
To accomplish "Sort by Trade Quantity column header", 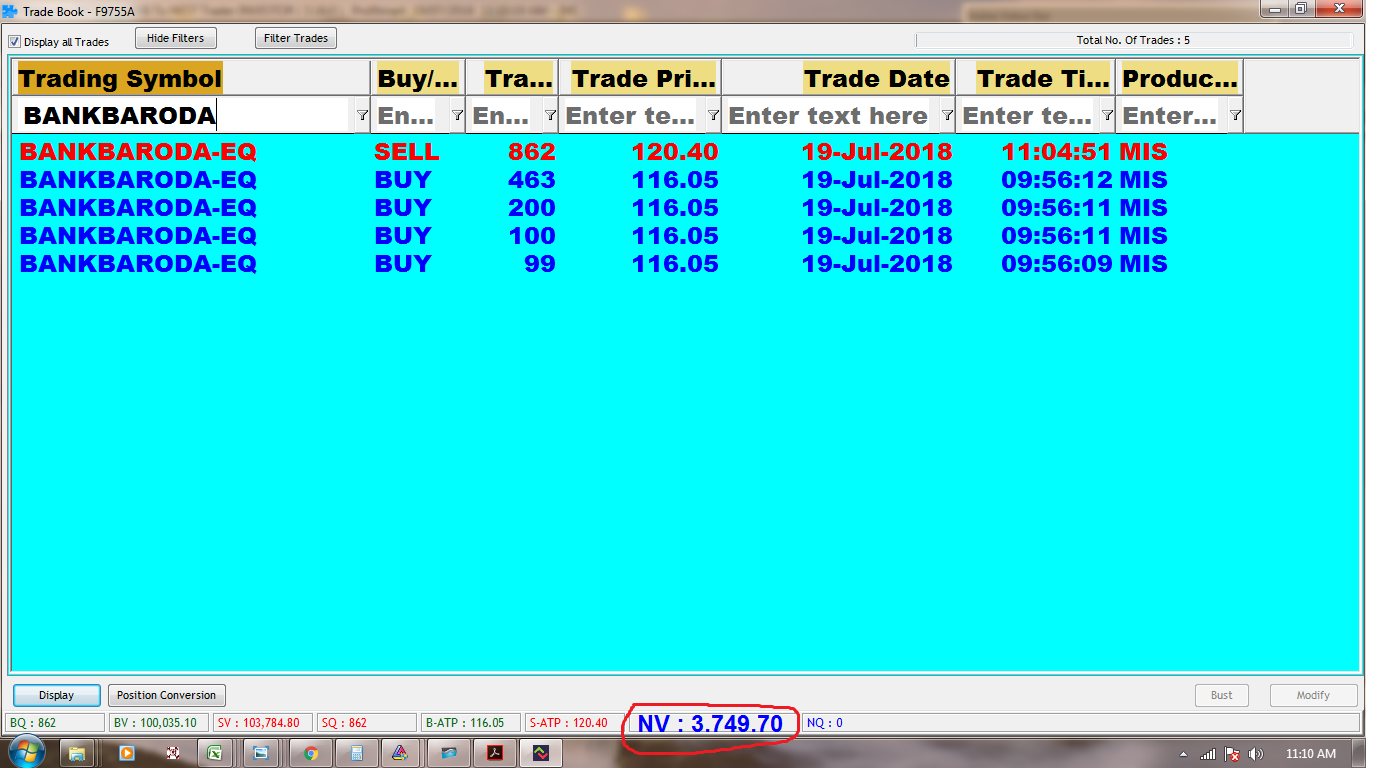I will [511, 78].
